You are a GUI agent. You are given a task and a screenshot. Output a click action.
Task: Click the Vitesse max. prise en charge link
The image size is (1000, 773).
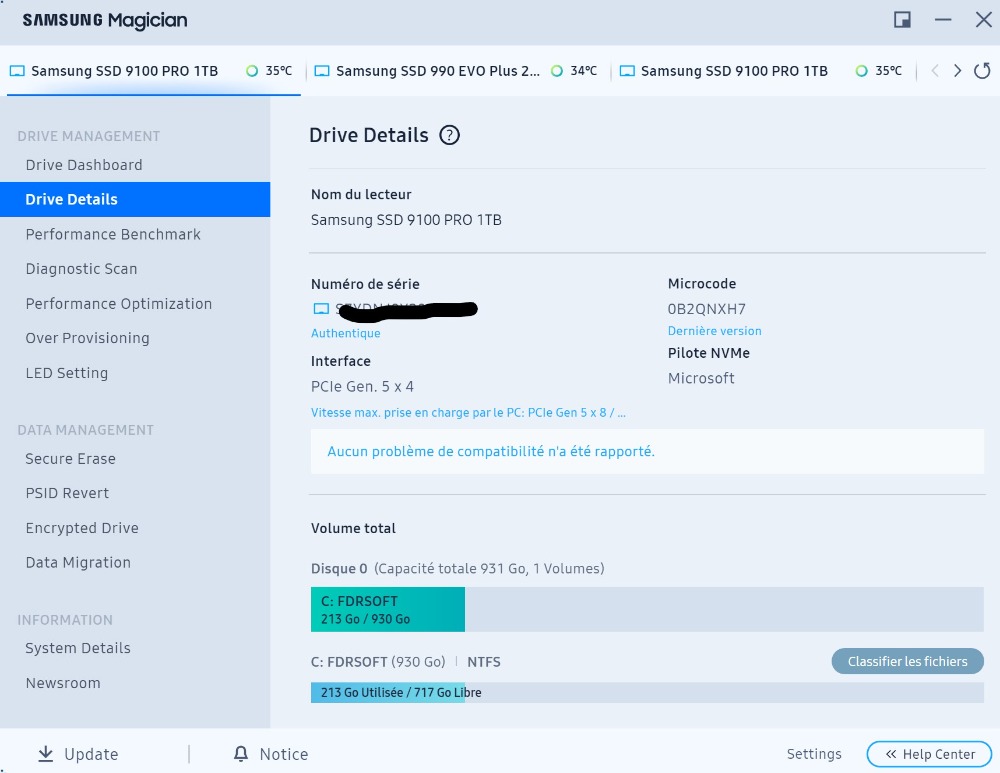click(x=468, y=413)
